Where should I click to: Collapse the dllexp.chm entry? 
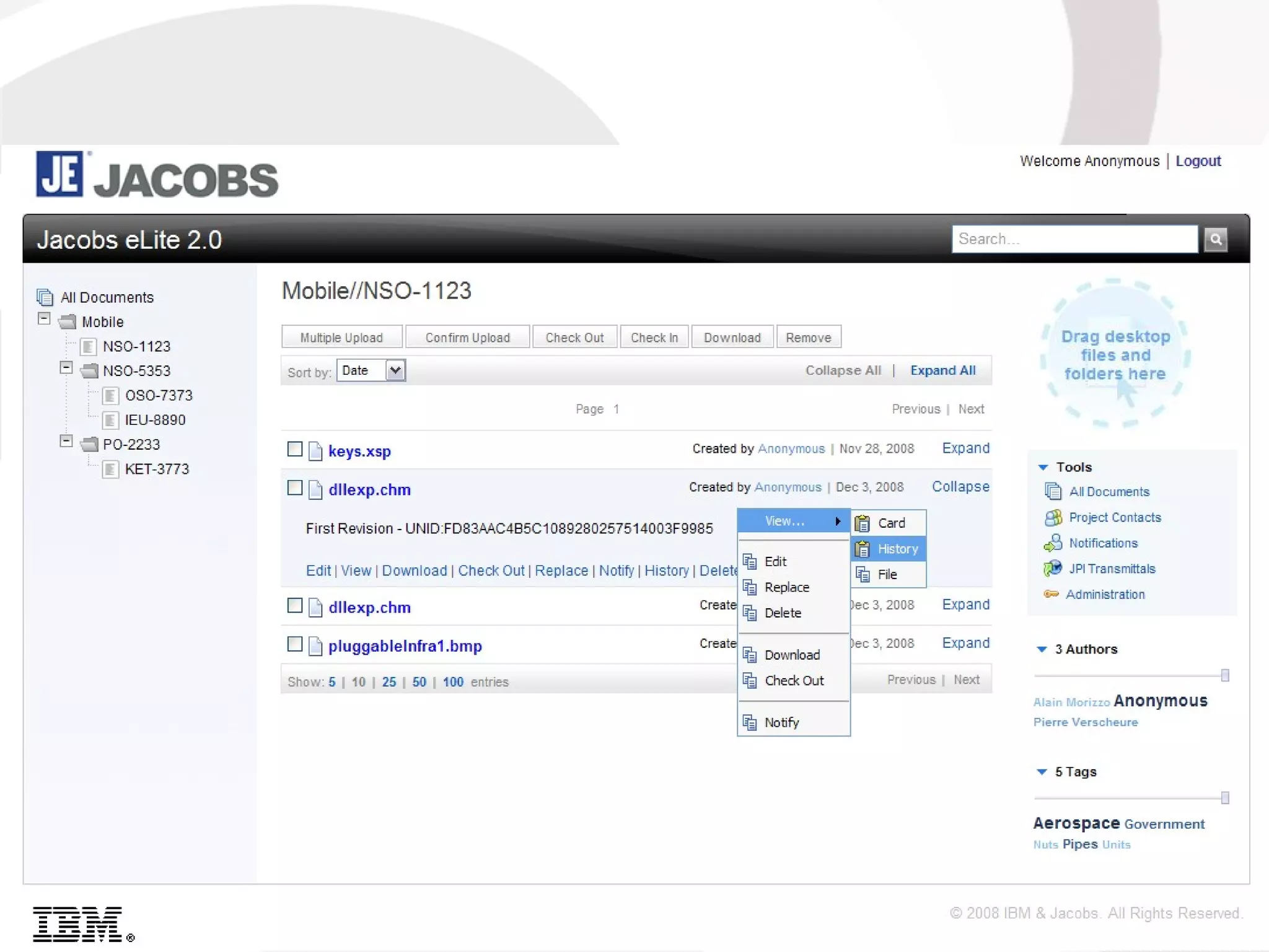(x=960, y=487)
